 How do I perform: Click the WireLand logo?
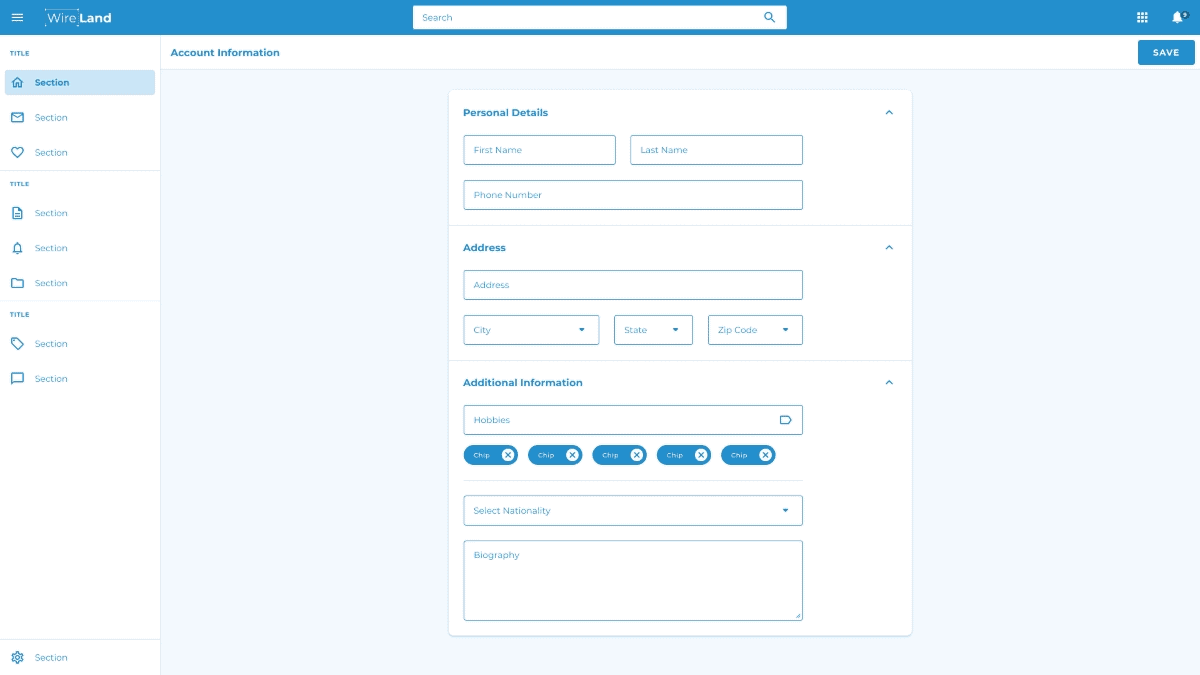(79, 17)
